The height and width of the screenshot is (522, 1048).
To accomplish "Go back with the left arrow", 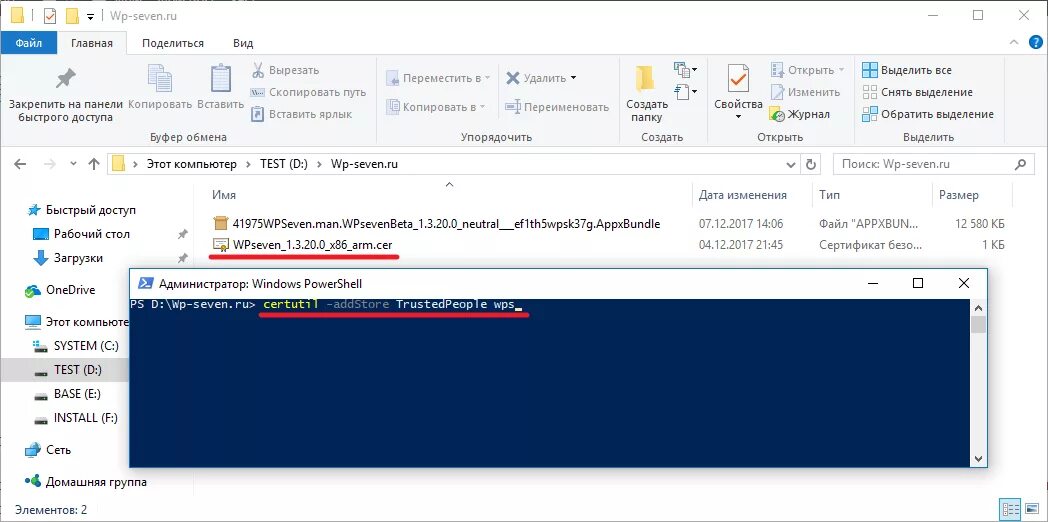I will pyautogui.click(x=19, y=164).
